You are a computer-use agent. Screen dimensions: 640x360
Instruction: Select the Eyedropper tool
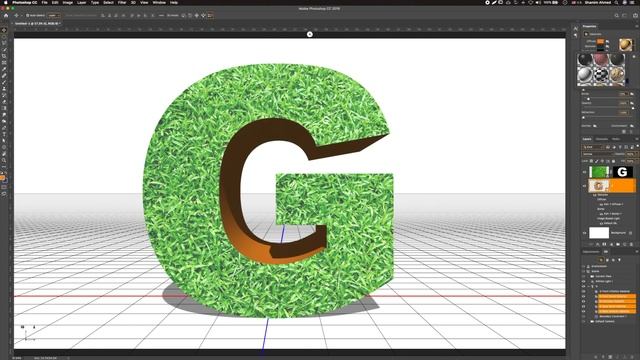(x=4, y=69)
